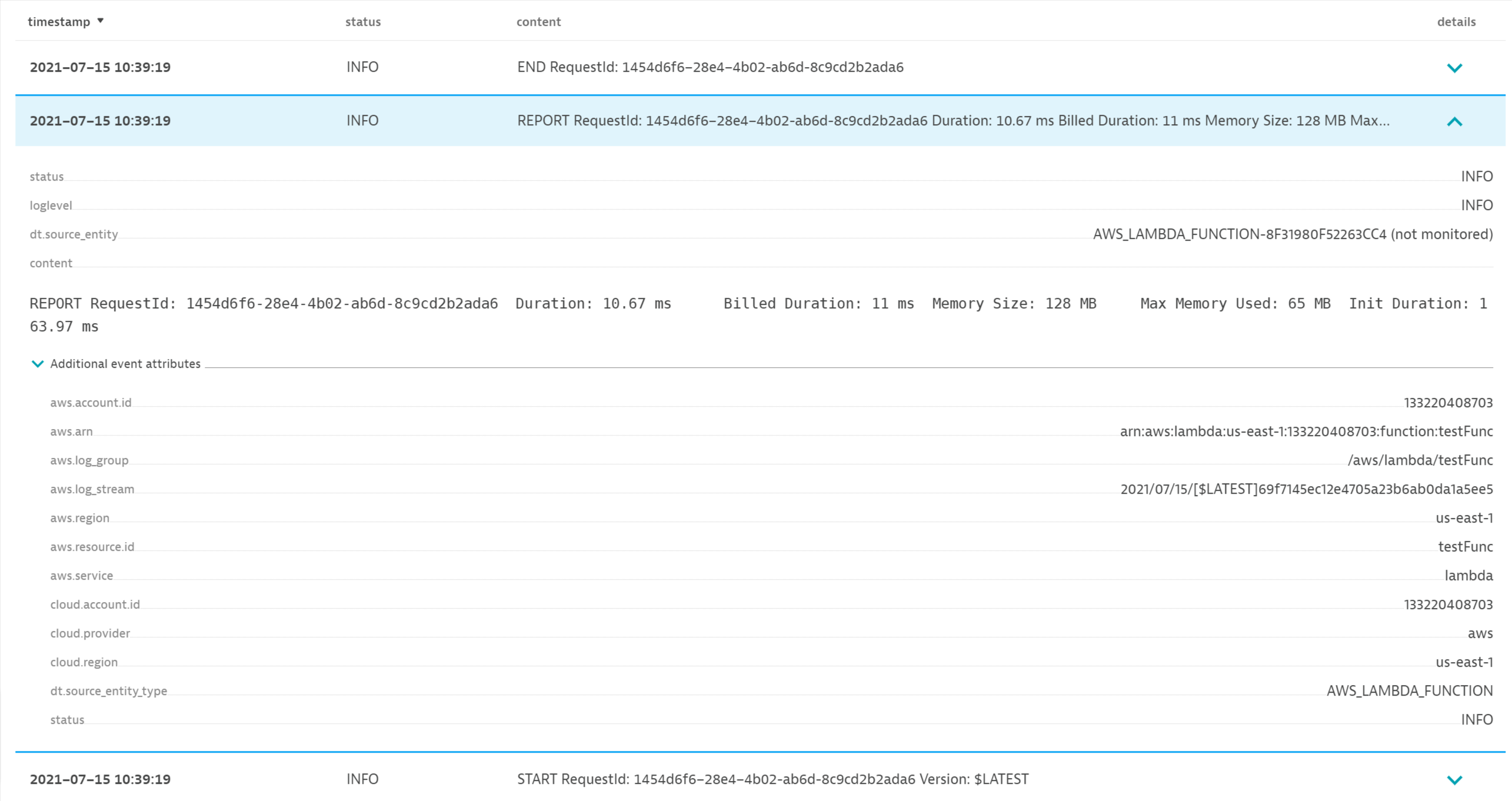Image resolution: width=1512 pixels, height=801 pixels.
Task: Click the details column header
Action: (x=1456, y=22)
